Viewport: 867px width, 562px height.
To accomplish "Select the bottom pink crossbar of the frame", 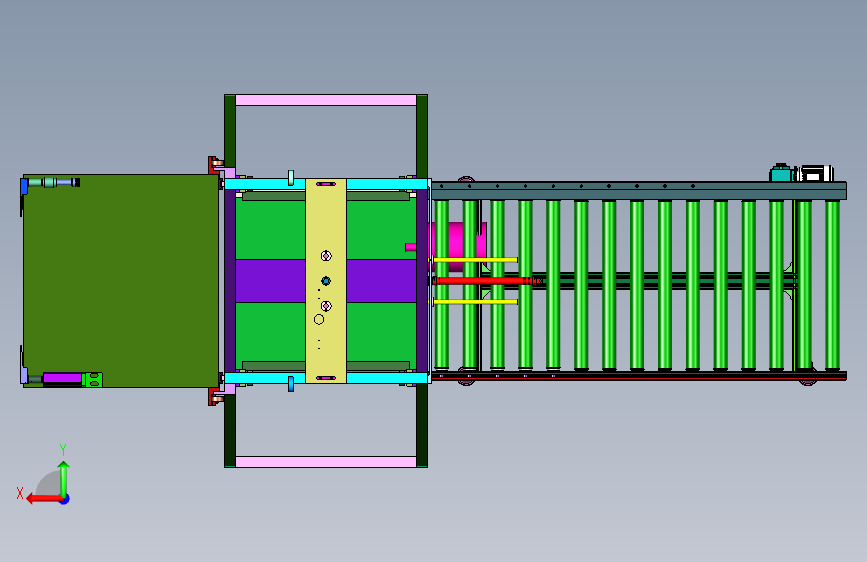I will pyautogui.click(x=326, y=461).
